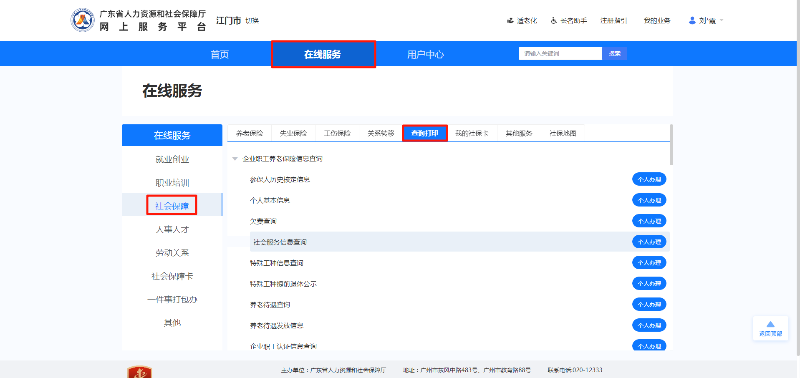Click the platform logo emblem

tap(82, 20)
